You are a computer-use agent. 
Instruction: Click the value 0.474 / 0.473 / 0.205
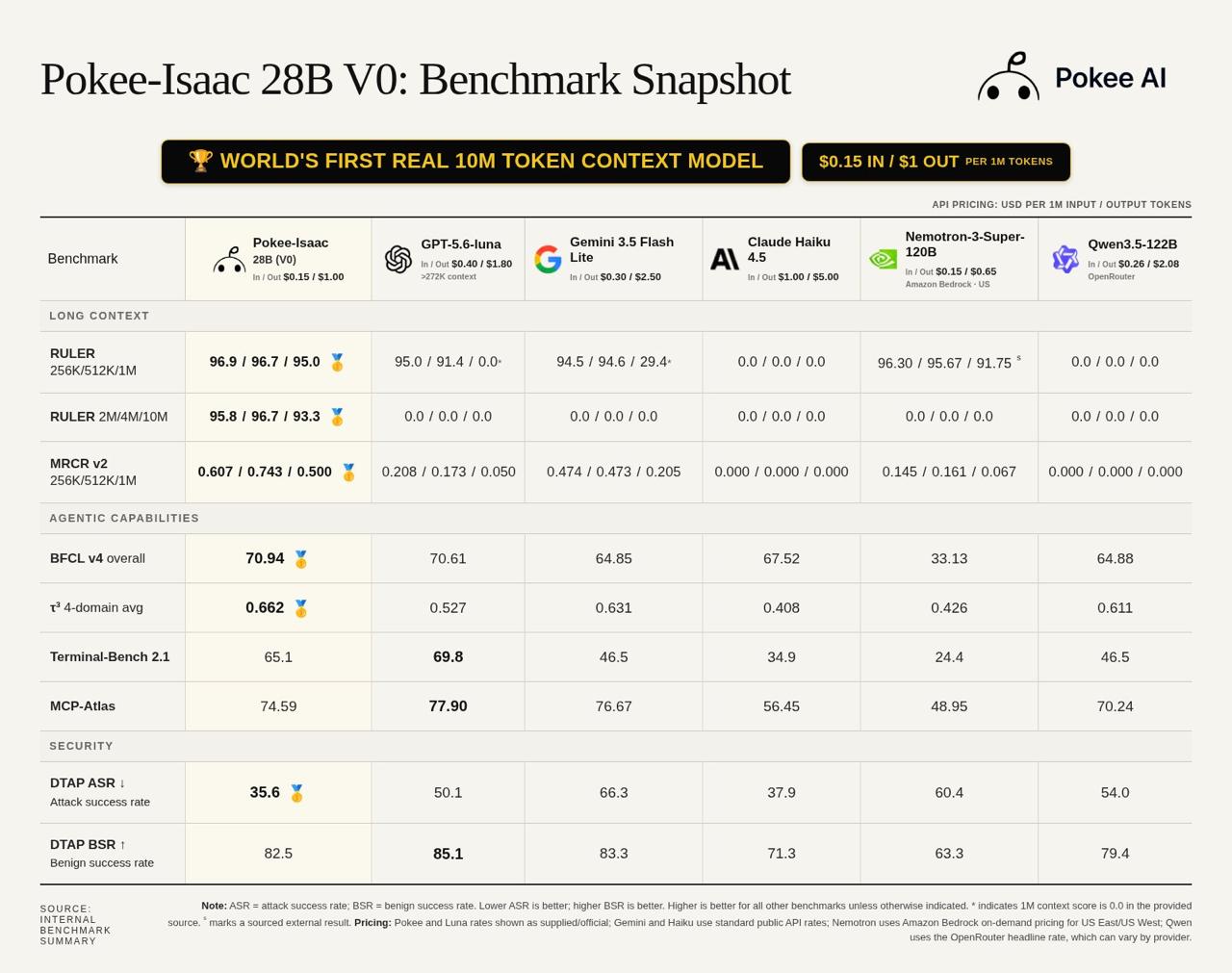click(614, 472)
